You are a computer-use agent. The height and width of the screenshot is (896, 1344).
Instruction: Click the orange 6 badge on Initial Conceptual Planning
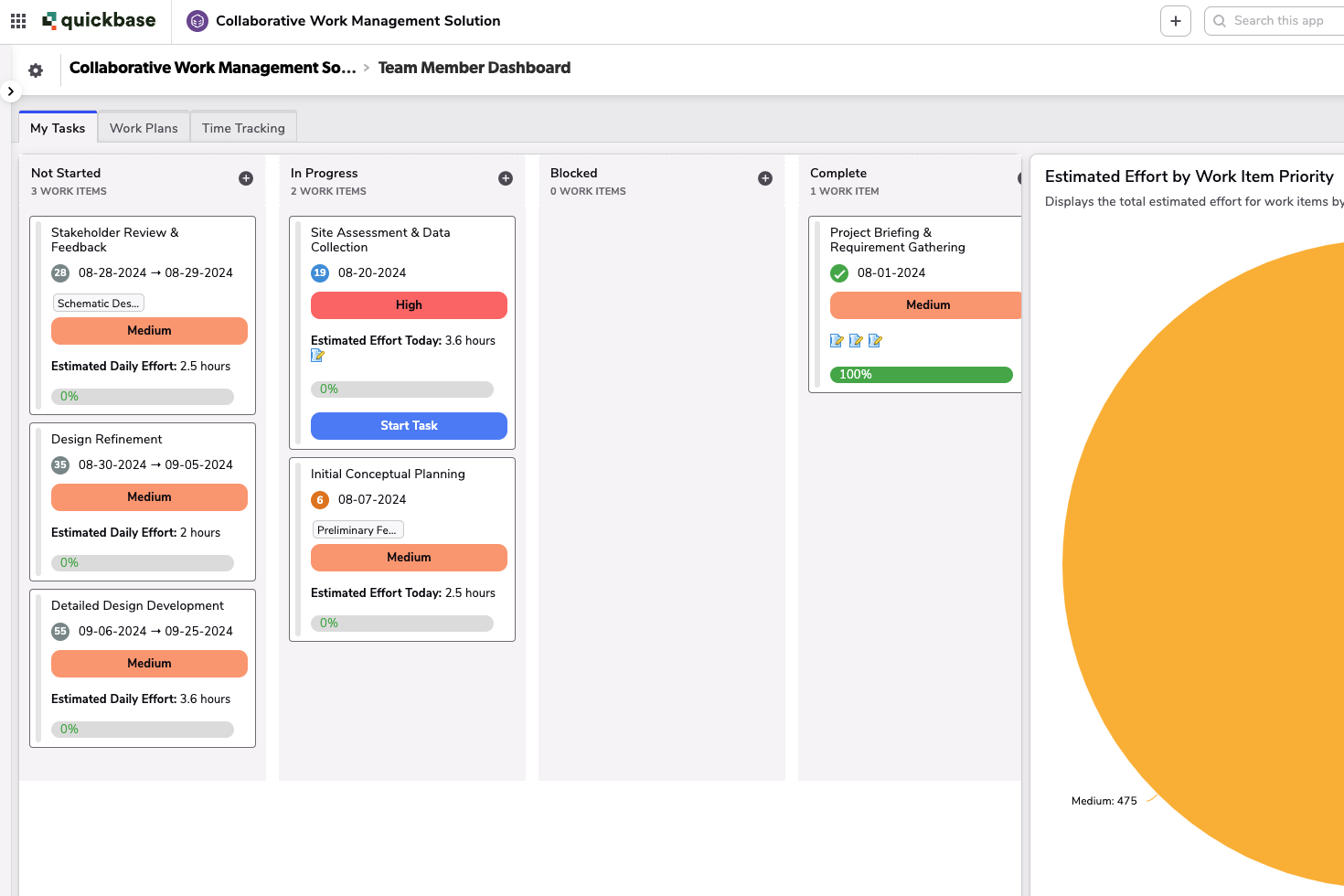pyautogui.click(x=320, y=499)
